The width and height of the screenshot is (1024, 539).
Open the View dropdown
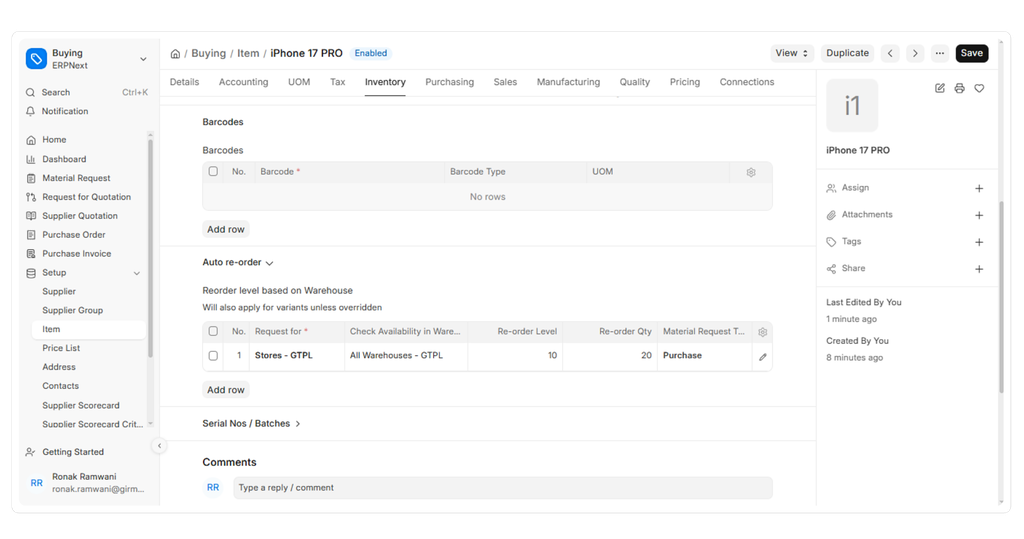[792, 54]
